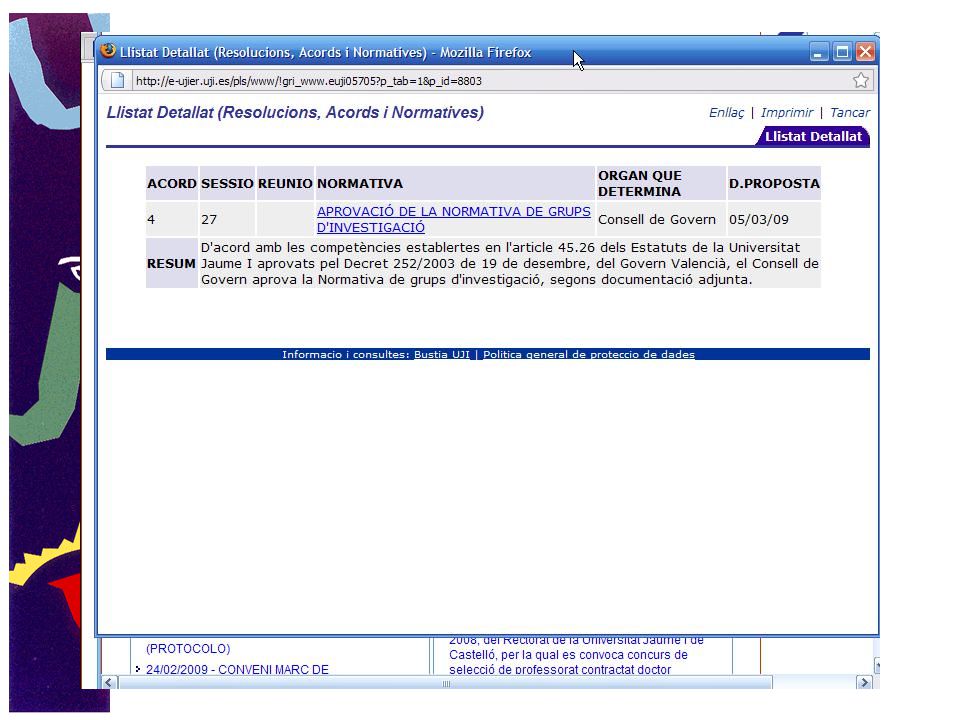Viewport: 960px width, 720px height.
Task: Click the NORMATIVA column header
Action: pyautogui.click(x=455, y=184)
